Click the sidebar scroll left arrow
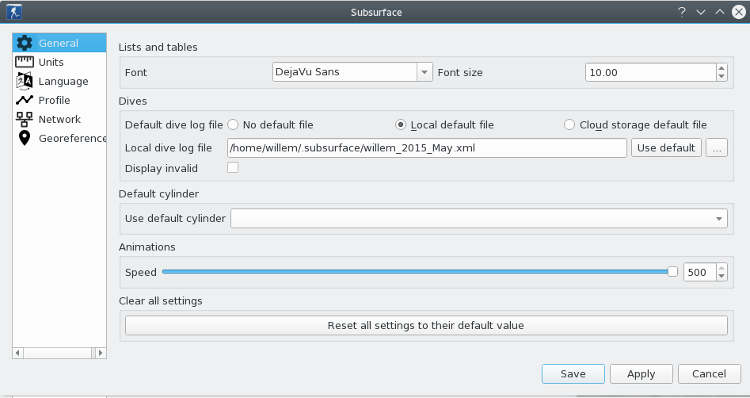This screenshot has width=750, height=398. [18, 353]
